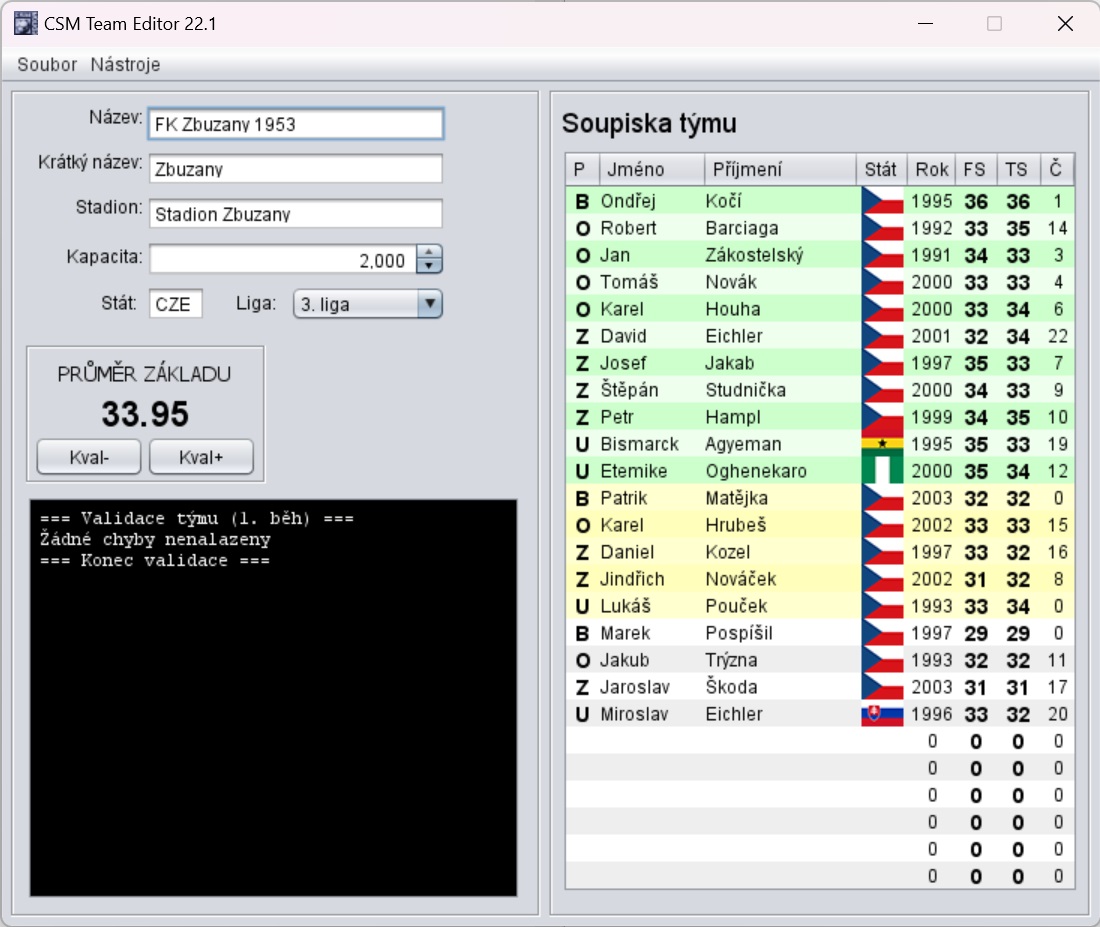Click the flag icon for Marek Pospíšil
Screen dimensions: 1100x927
click(x=882, y=633)
